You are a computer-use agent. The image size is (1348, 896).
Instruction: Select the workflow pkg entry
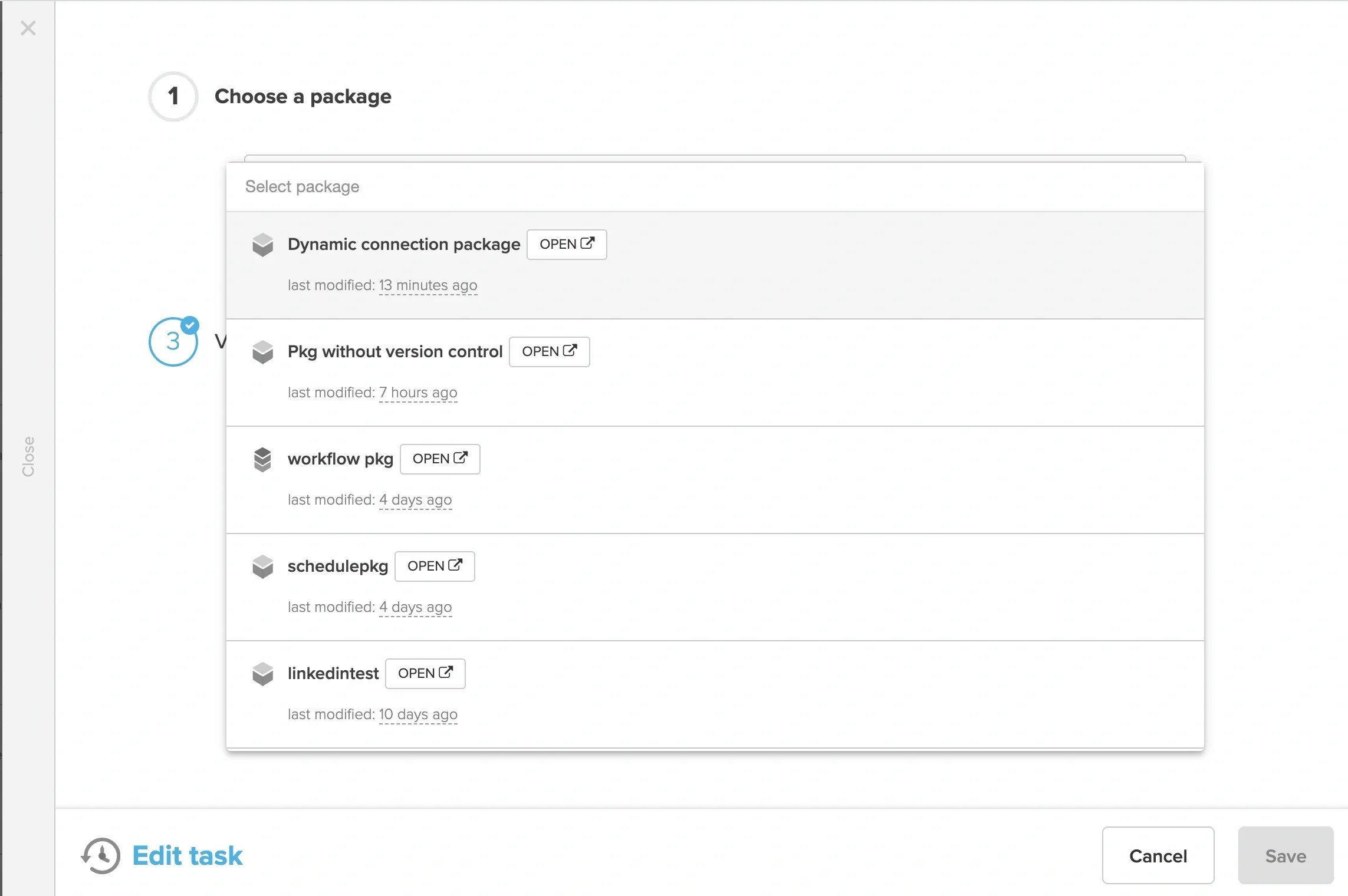point(715,480)
